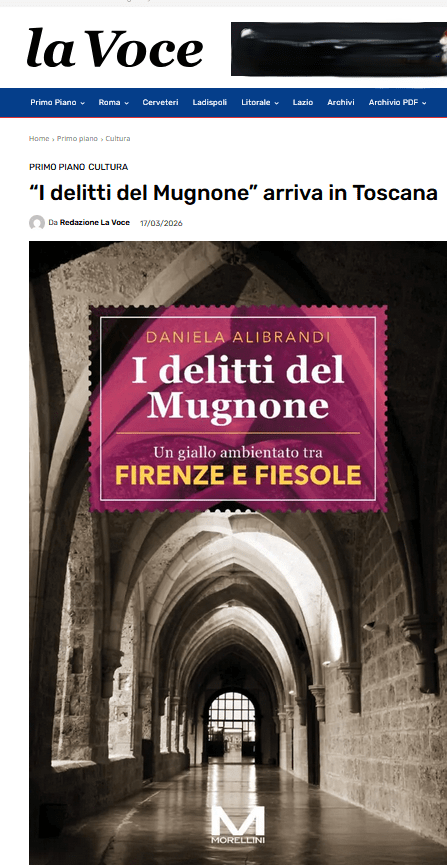Go to the Ladispoli section
Image resolution: width=447 pixels, height=865 pixels.
click(x=210, y=103)
